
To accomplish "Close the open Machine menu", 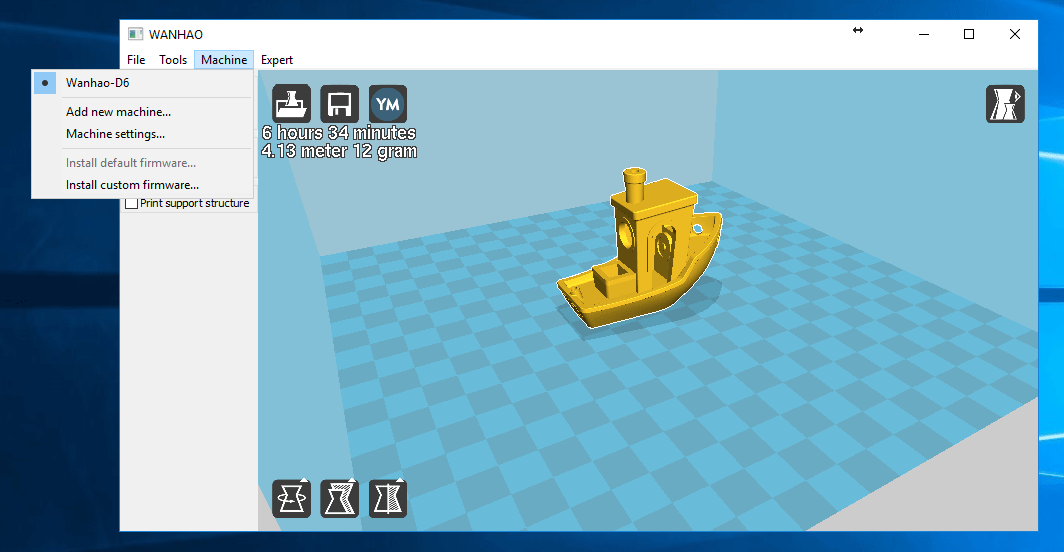I will coord(224,60).
